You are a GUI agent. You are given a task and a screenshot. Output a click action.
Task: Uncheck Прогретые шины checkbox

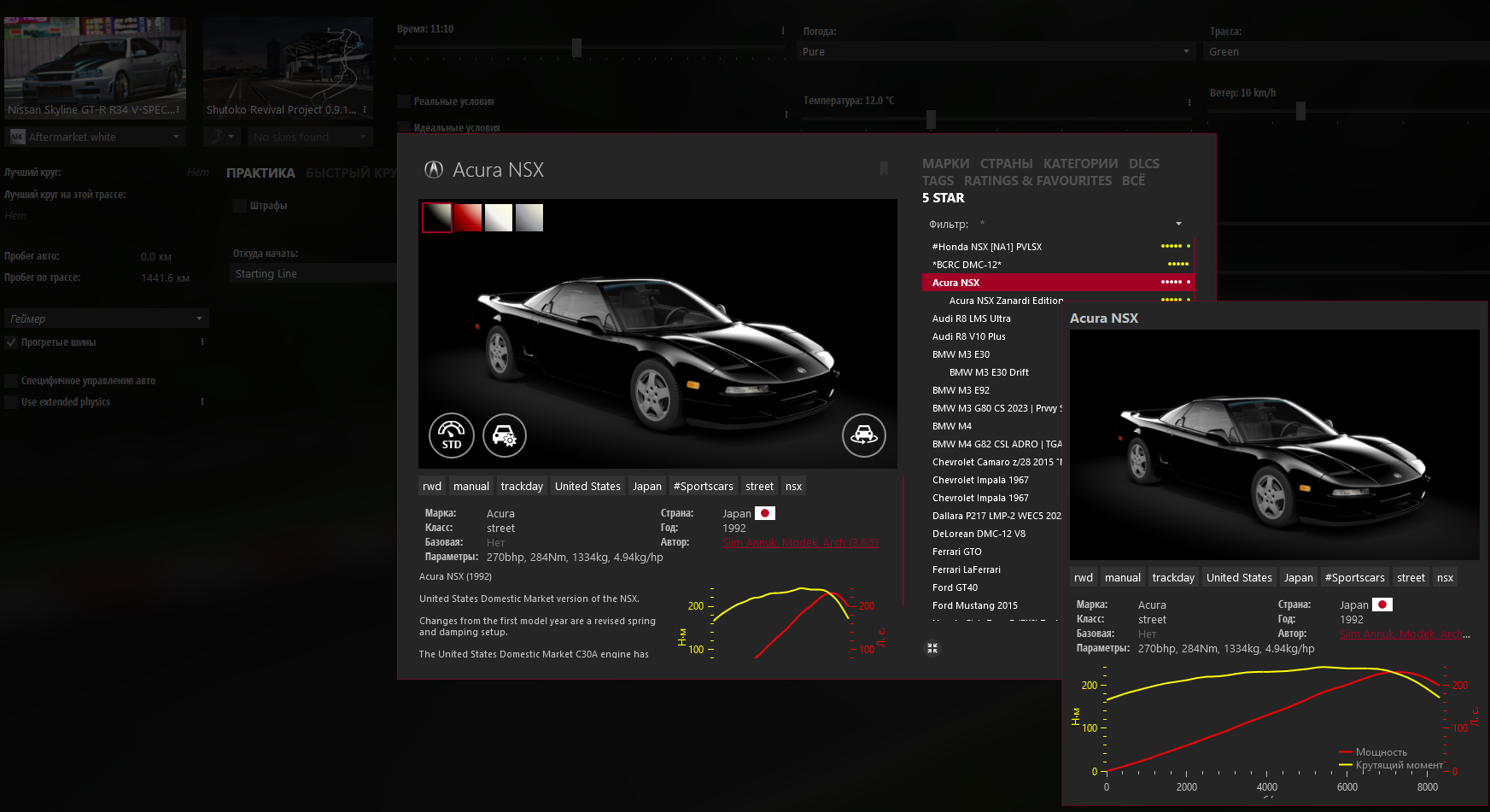11,342
